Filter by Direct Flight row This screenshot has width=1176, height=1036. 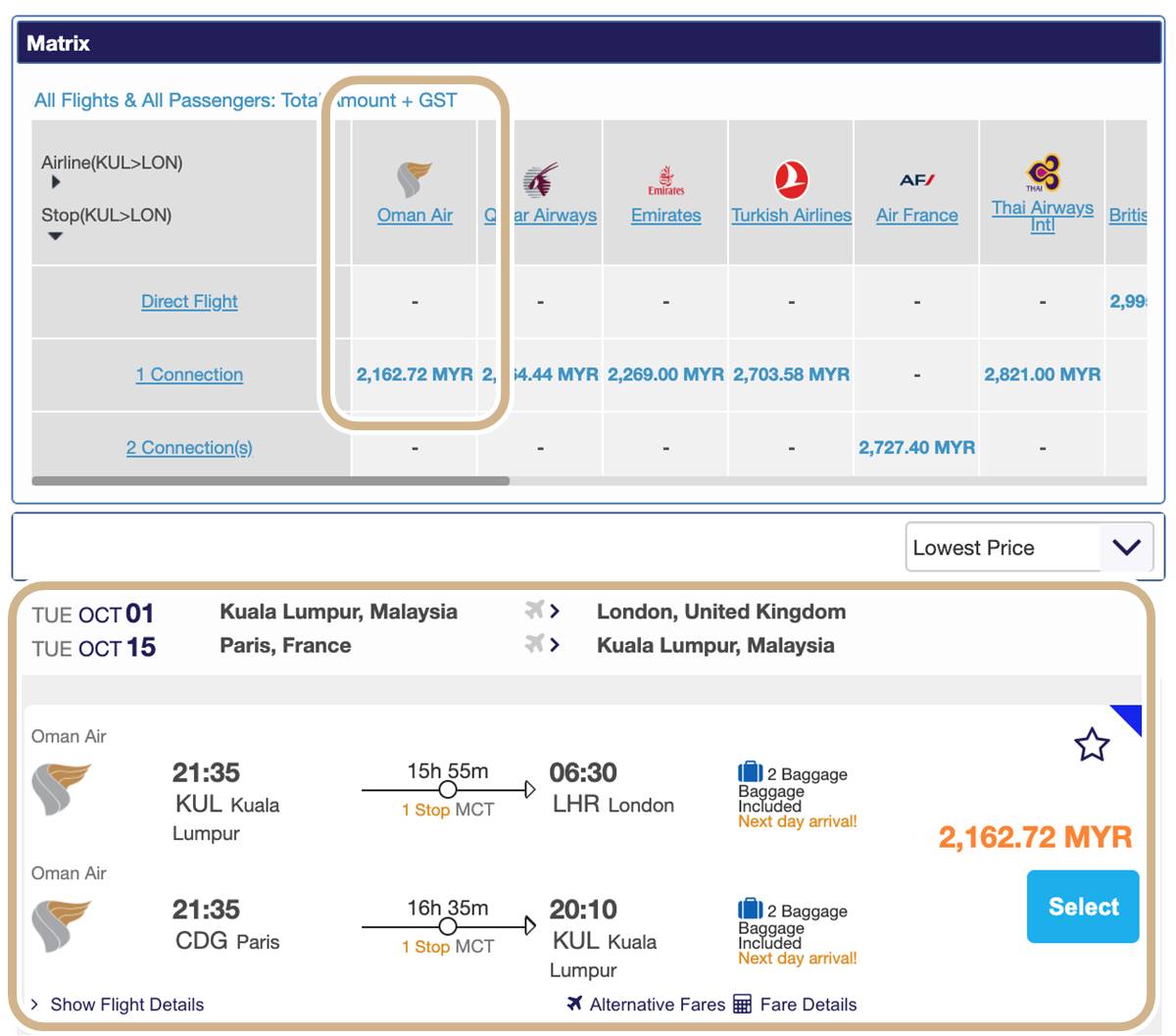[189, 302]
